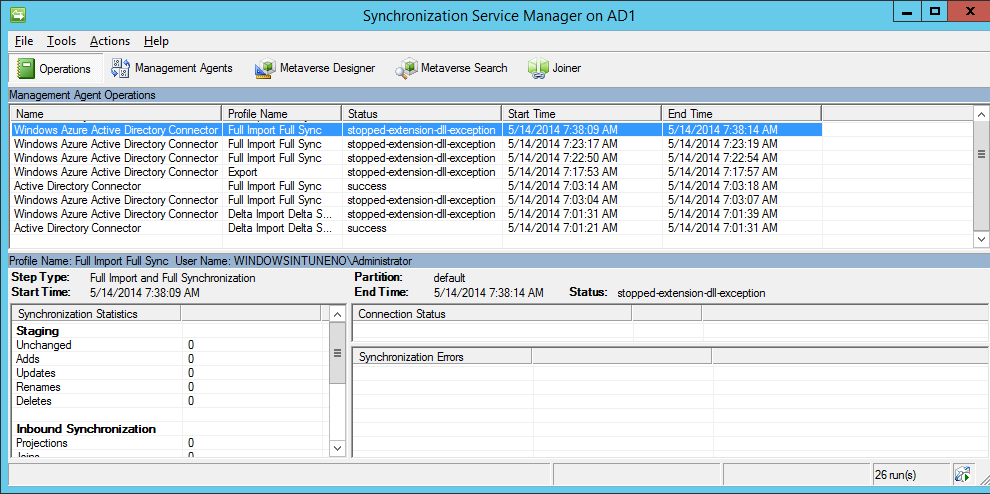This screenshot has height=494, width=990.
Task: Click operations list scroll down arrow
Action: tap(981, 239)
